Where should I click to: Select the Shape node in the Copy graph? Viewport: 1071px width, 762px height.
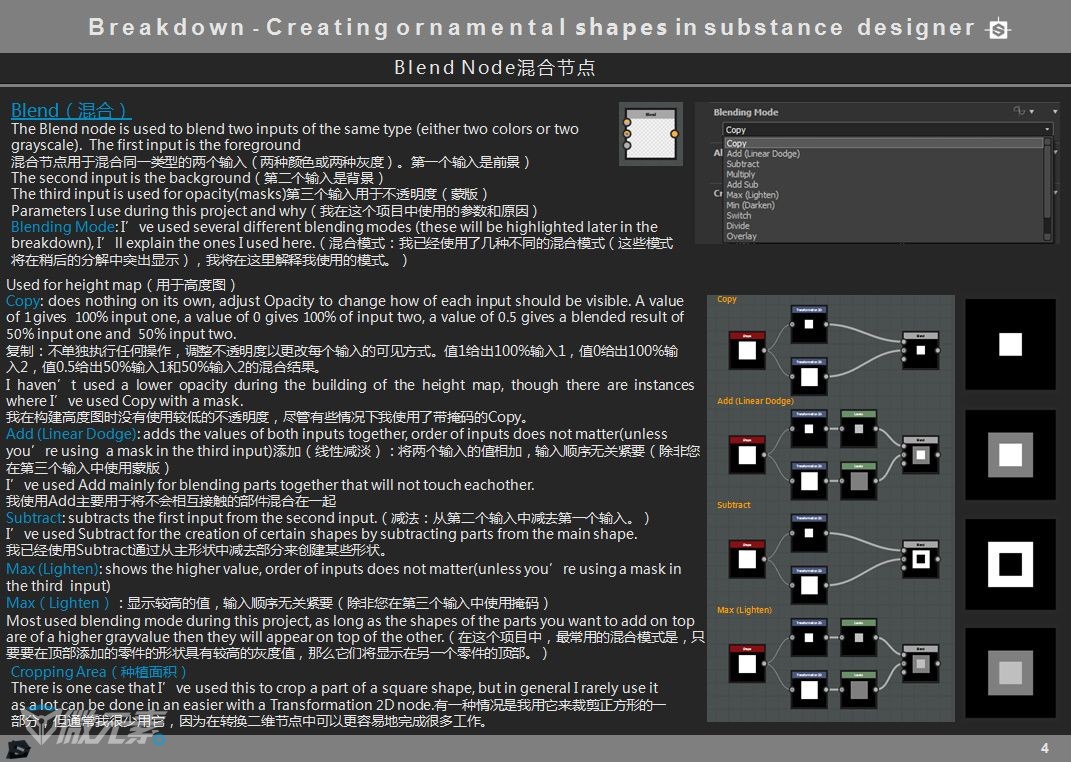pyautogui.click(x=747, y=350)
